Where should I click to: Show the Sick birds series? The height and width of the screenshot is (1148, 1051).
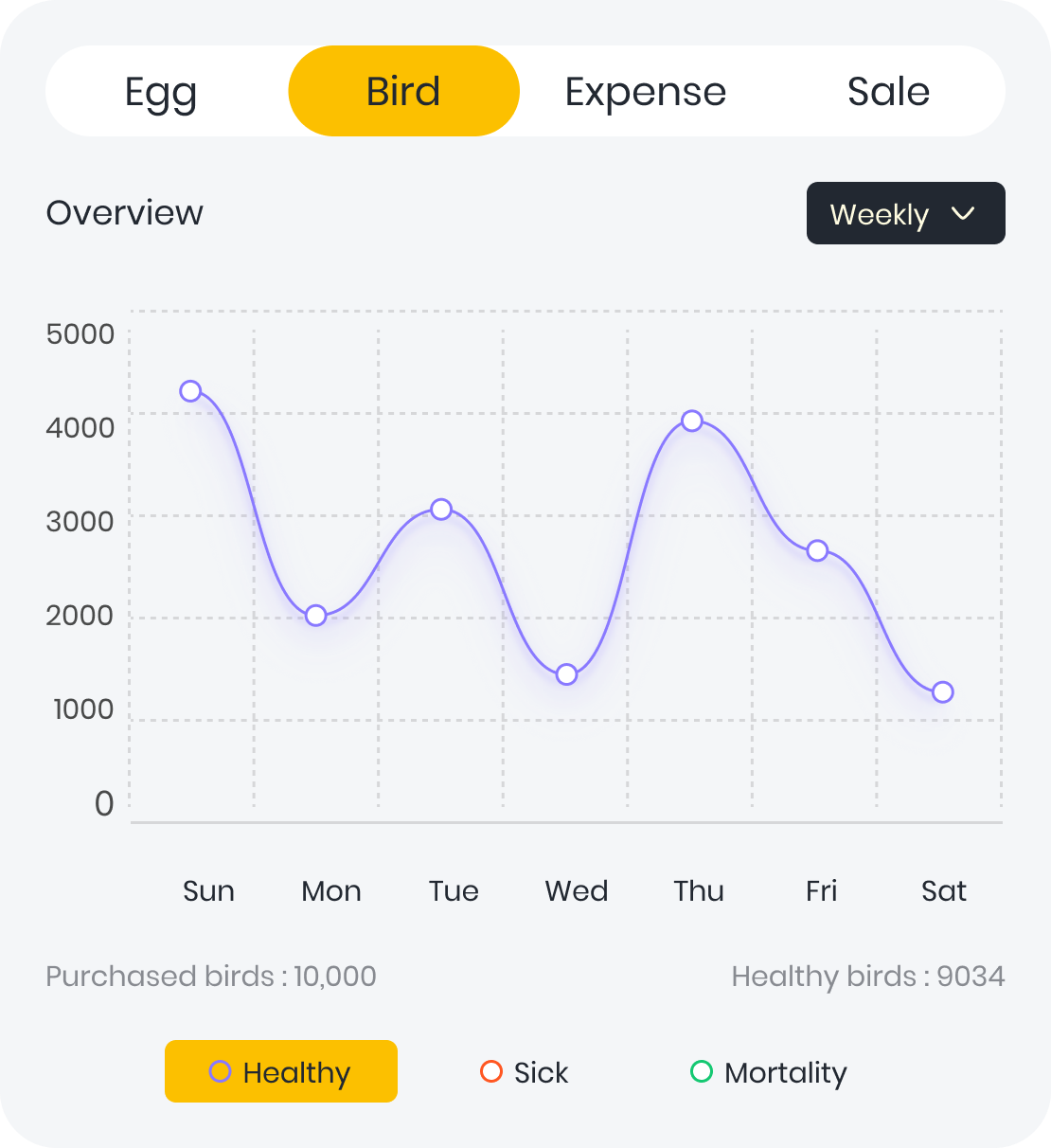pos(525,1072)
